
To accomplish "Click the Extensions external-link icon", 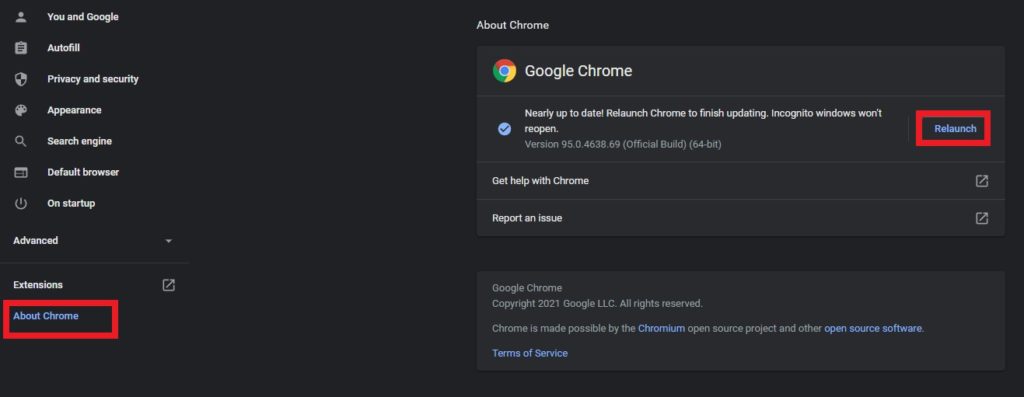I will (168, 285).
